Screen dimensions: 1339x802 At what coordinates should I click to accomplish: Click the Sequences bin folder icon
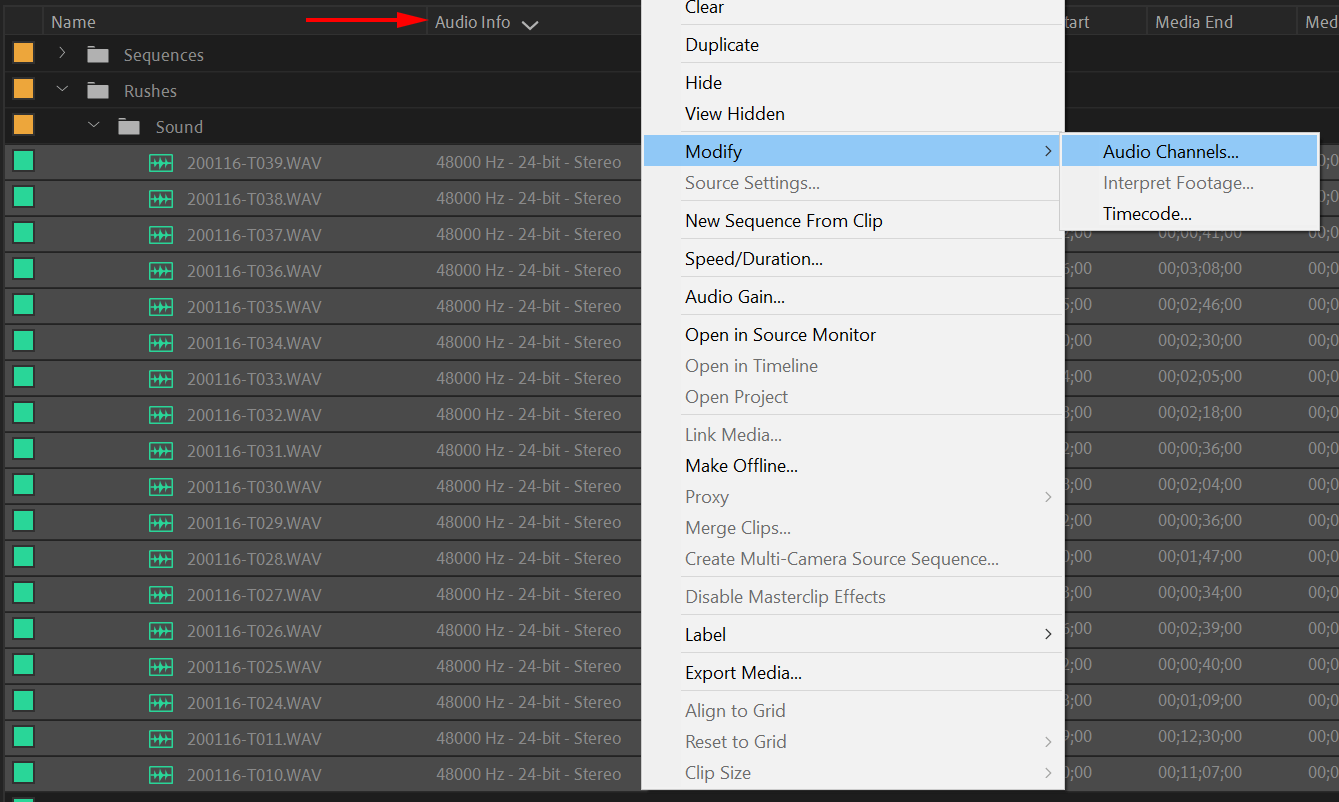point(96,54)
